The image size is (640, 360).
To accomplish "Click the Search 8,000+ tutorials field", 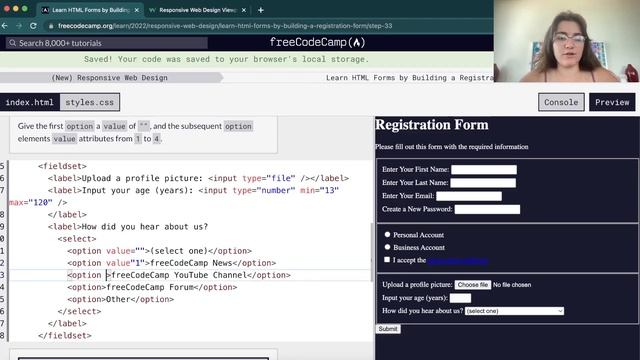I will [107, 43].
